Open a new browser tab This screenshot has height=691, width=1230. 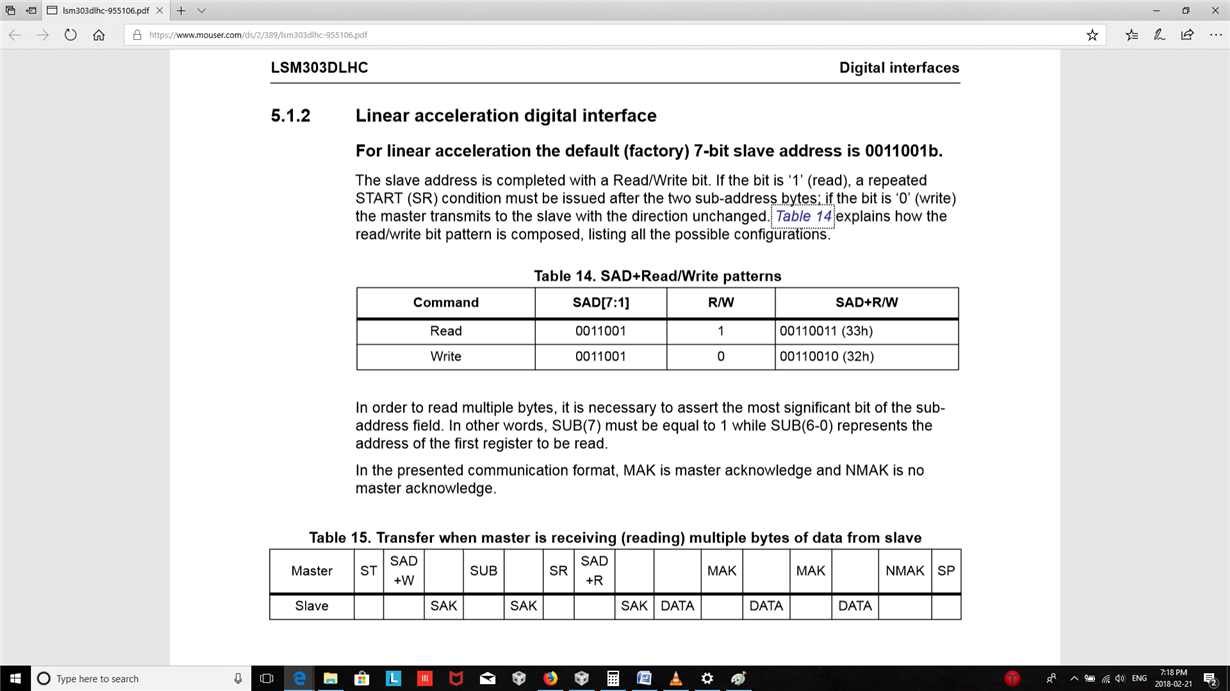click(181, 11)
